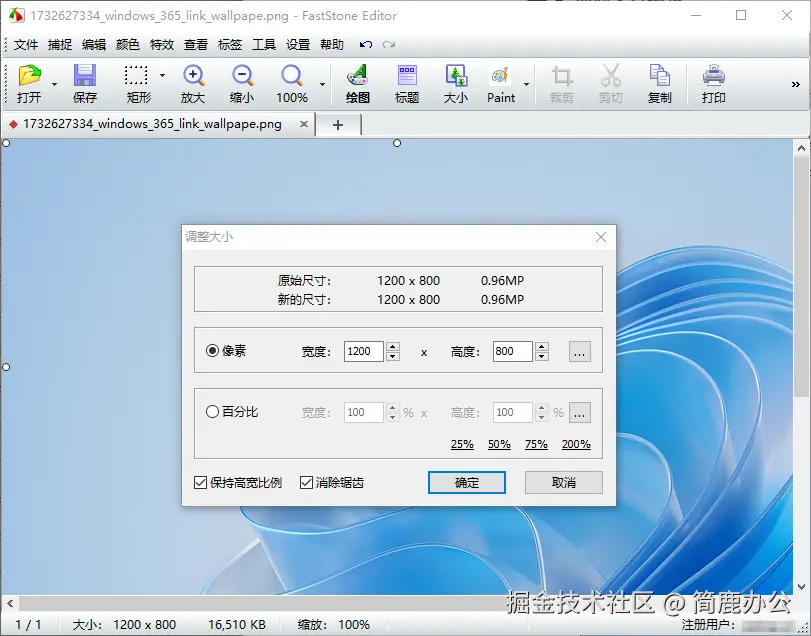Expand the Paint external editor dropdown
Screen dimensions: 811x636
point(526,84)
